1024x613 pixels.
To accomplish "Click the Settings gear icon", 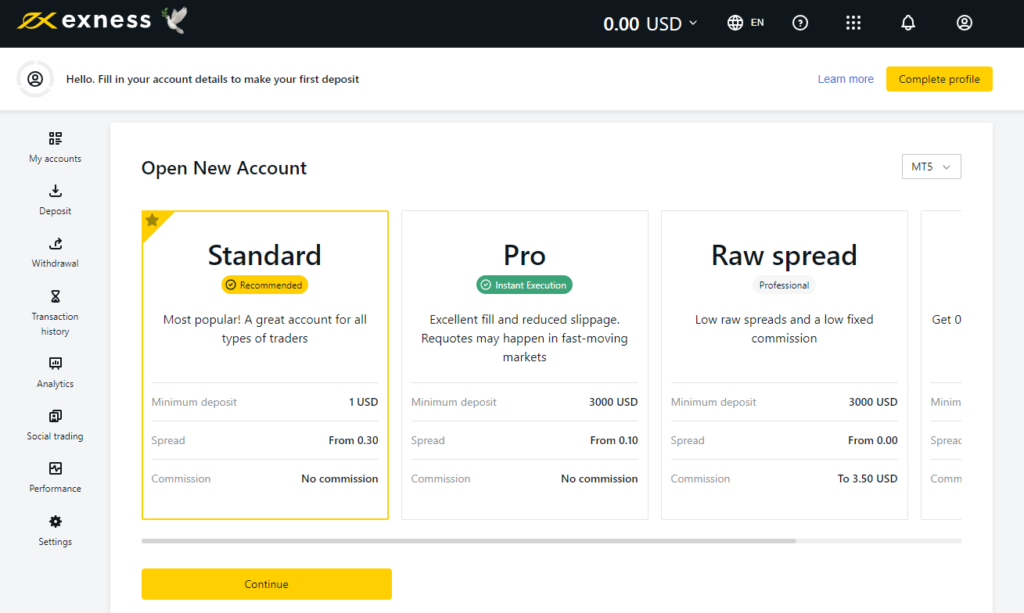I will tap(55, 522).
